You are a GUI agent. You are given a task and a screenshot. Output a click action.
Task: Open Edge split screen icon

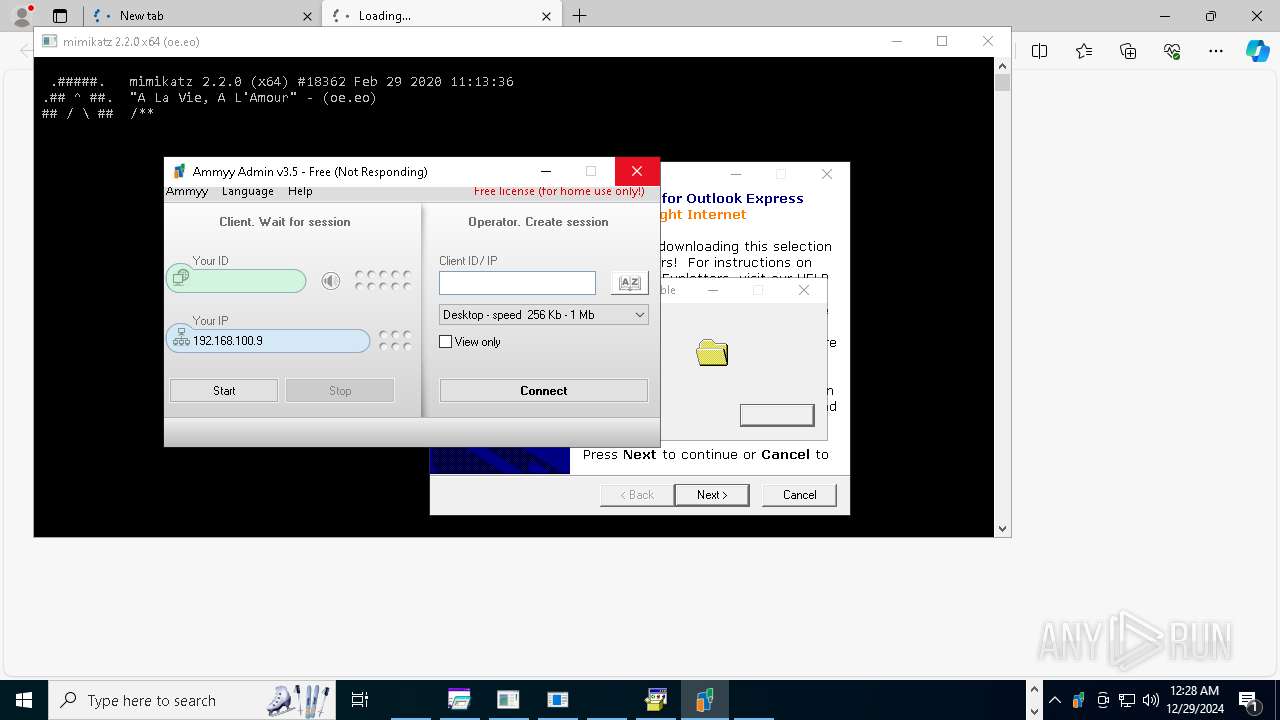[1039, 51]
